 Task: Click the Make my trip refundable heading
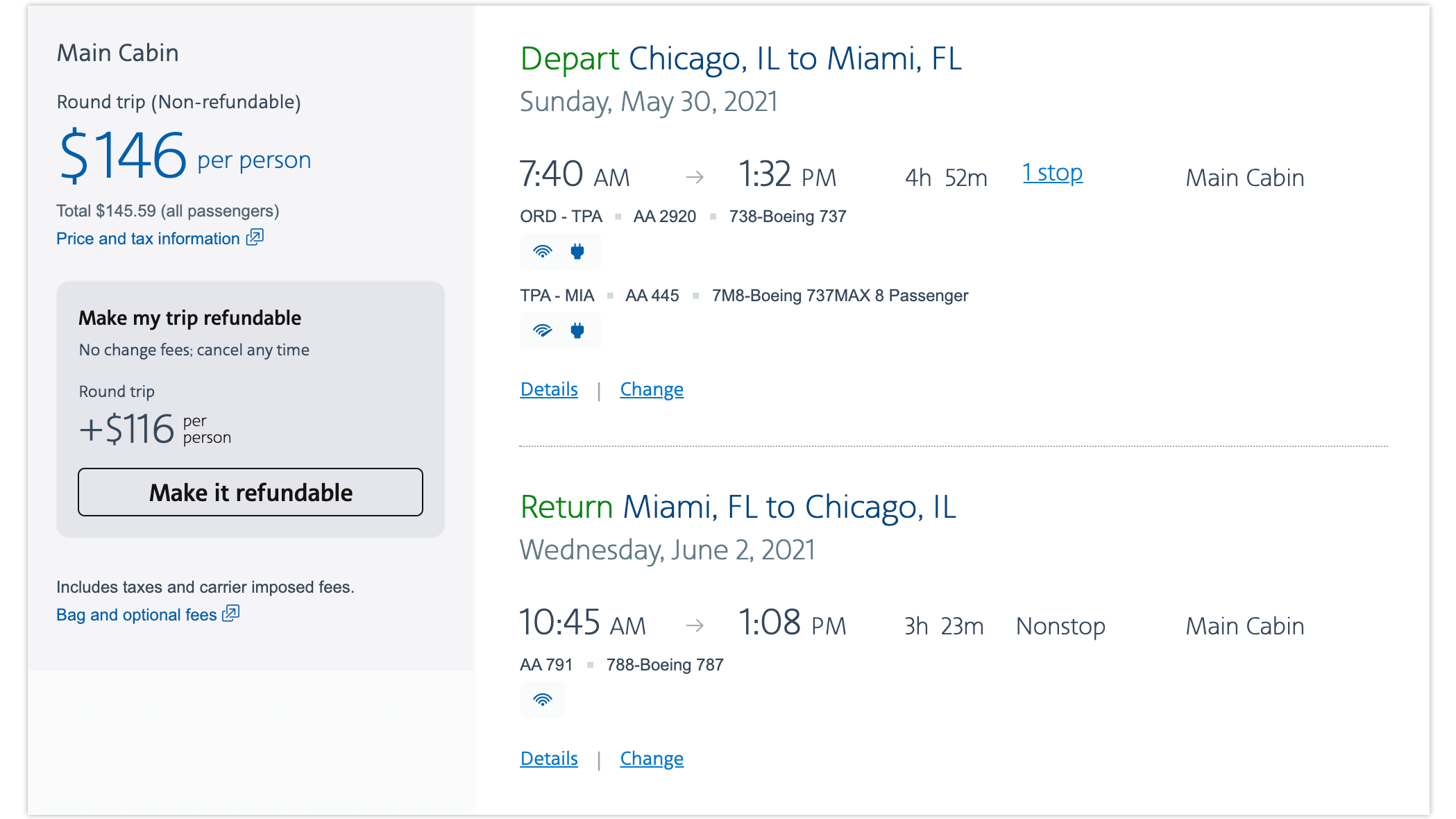click(x=190, y=318)
